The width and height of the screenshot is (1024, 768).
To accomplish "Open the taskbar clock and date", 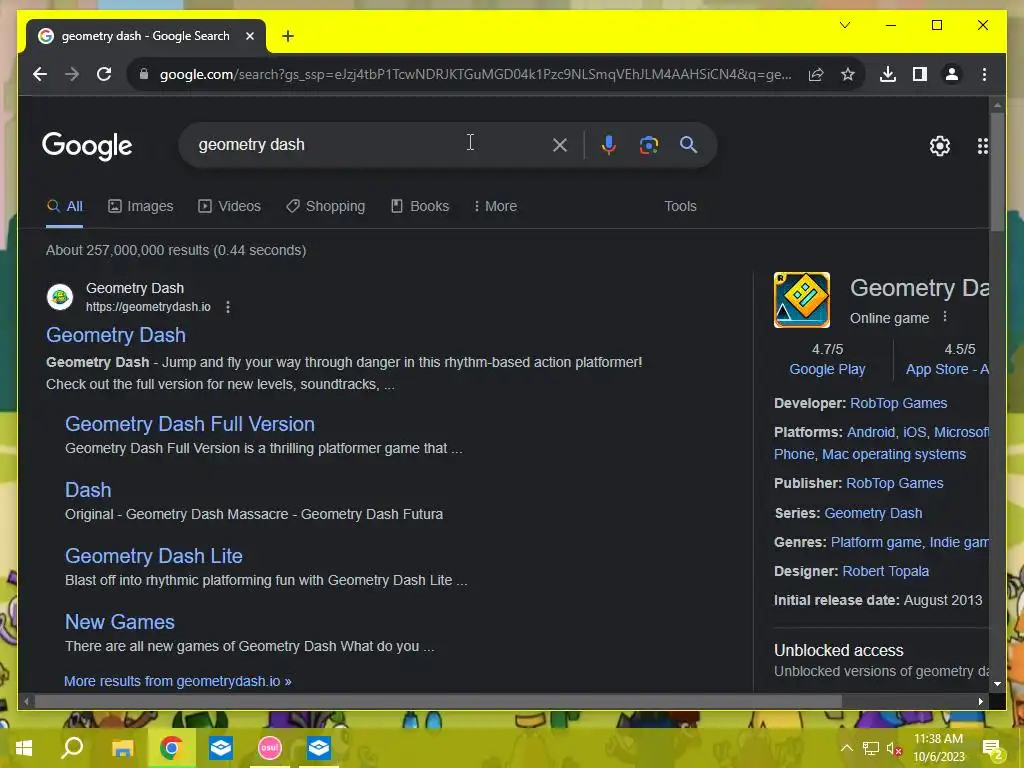I will point(938,748).
